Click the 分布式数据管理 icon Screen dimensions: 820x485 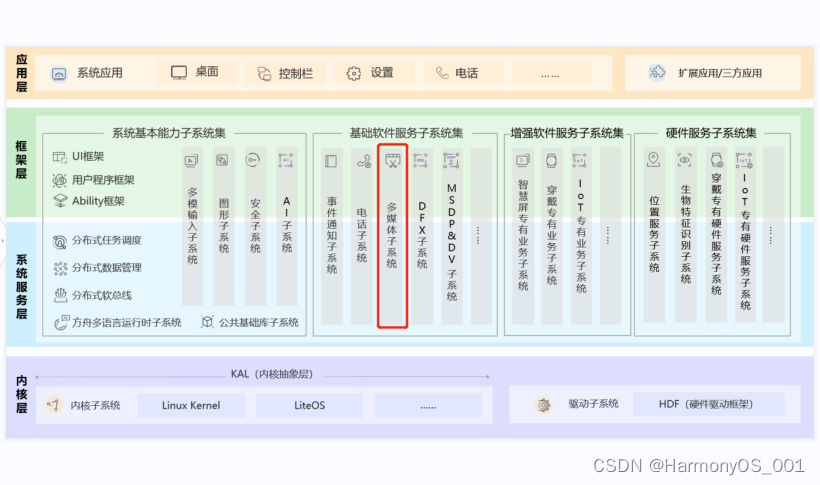(60, 268)
